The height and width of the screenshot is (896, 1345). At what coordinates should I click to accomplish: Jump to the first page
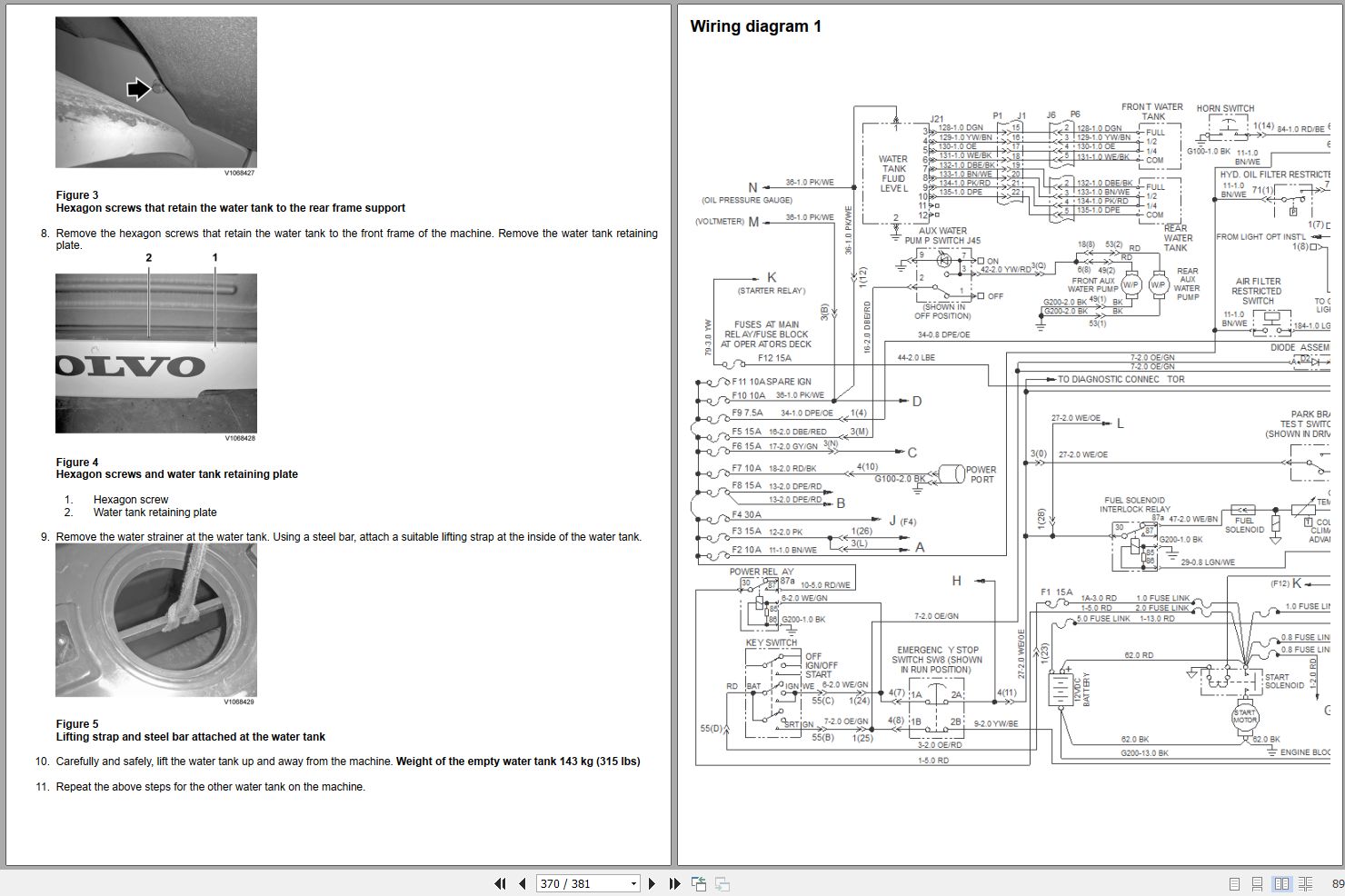click(x=500, y=883)
